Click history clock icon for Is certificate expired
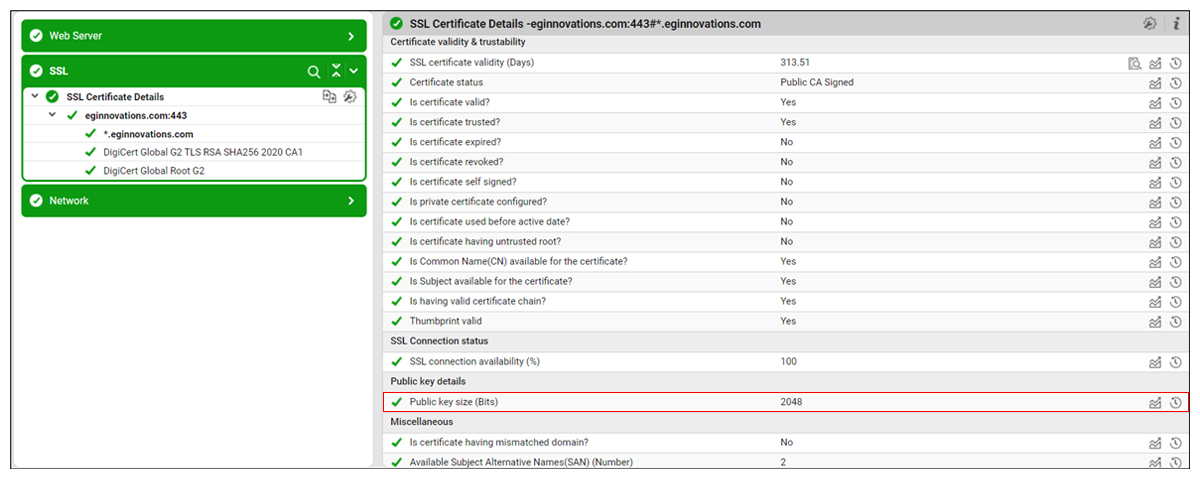Screen dimensions: 1200x479 click(x=1176, y=143)
